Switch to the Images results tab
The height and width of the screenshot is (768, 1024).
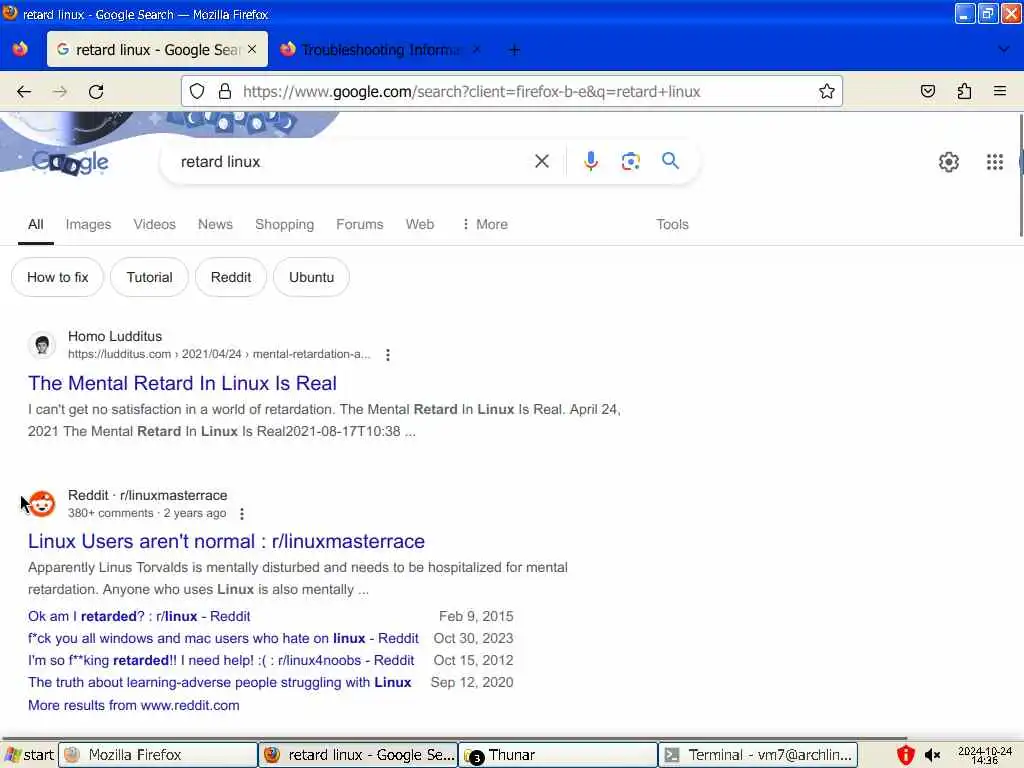(88, 224)
